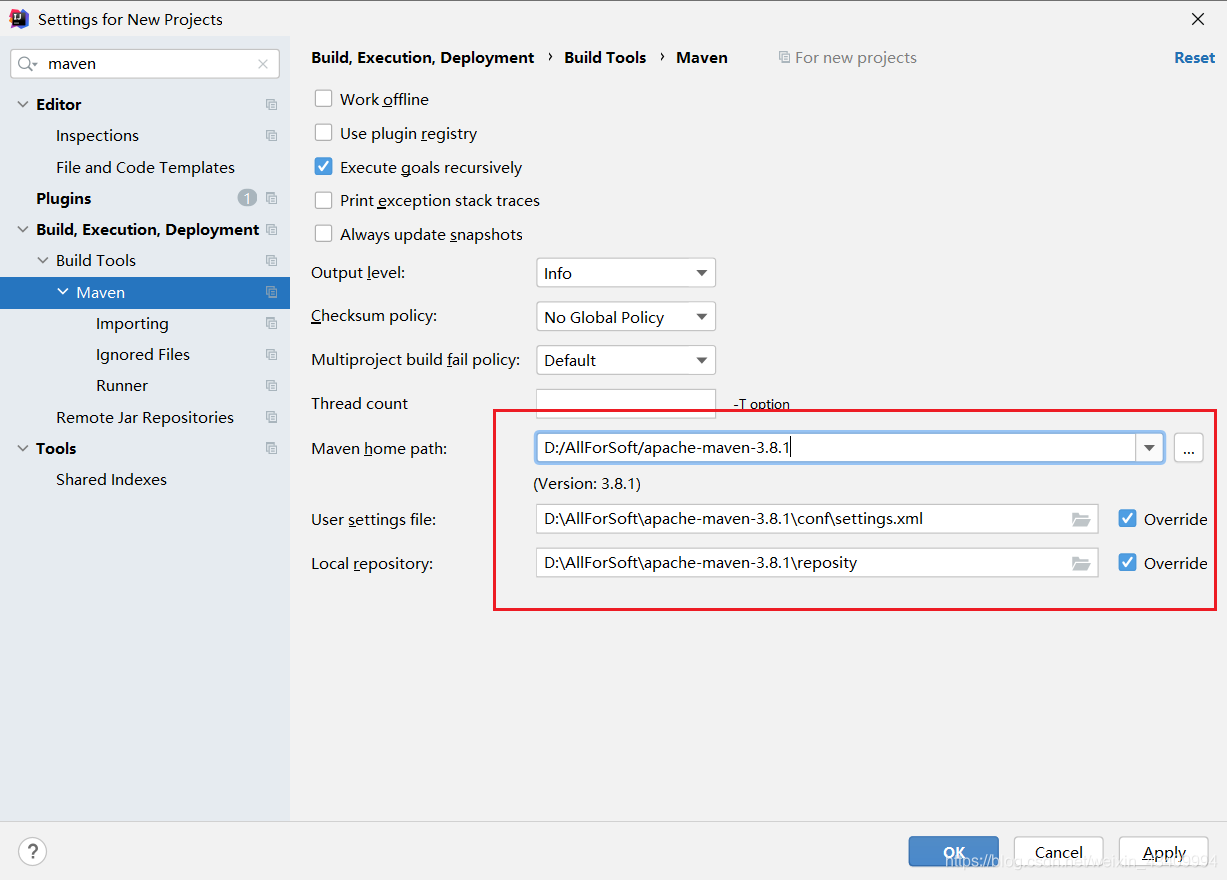
Task: Toggle Override for User settings file
Action: point(1127,518)
